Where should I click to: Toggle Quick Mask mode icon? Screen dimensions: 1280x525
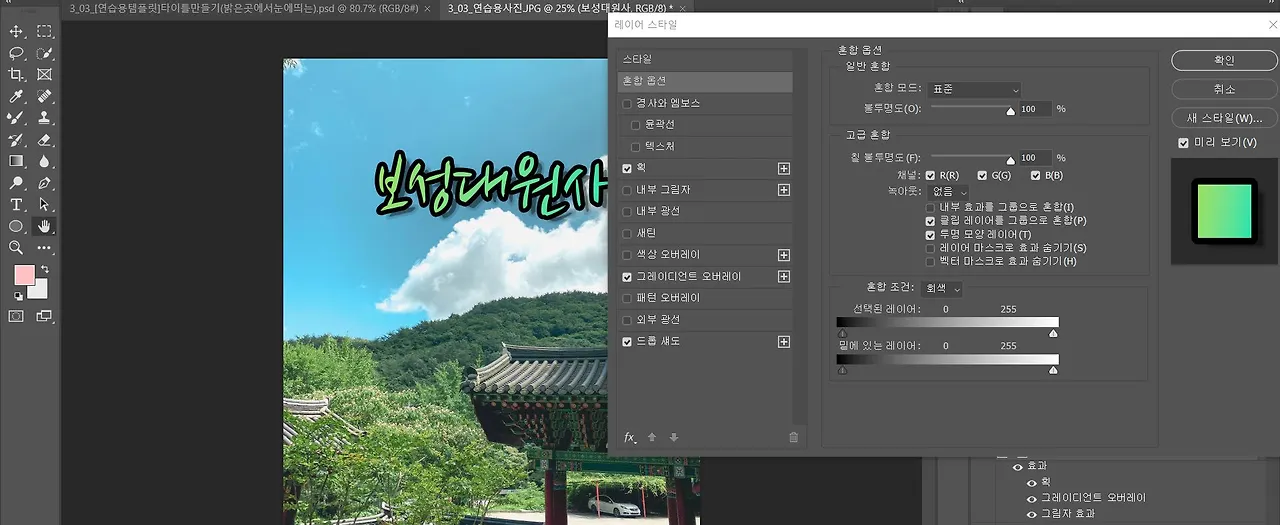16,316
